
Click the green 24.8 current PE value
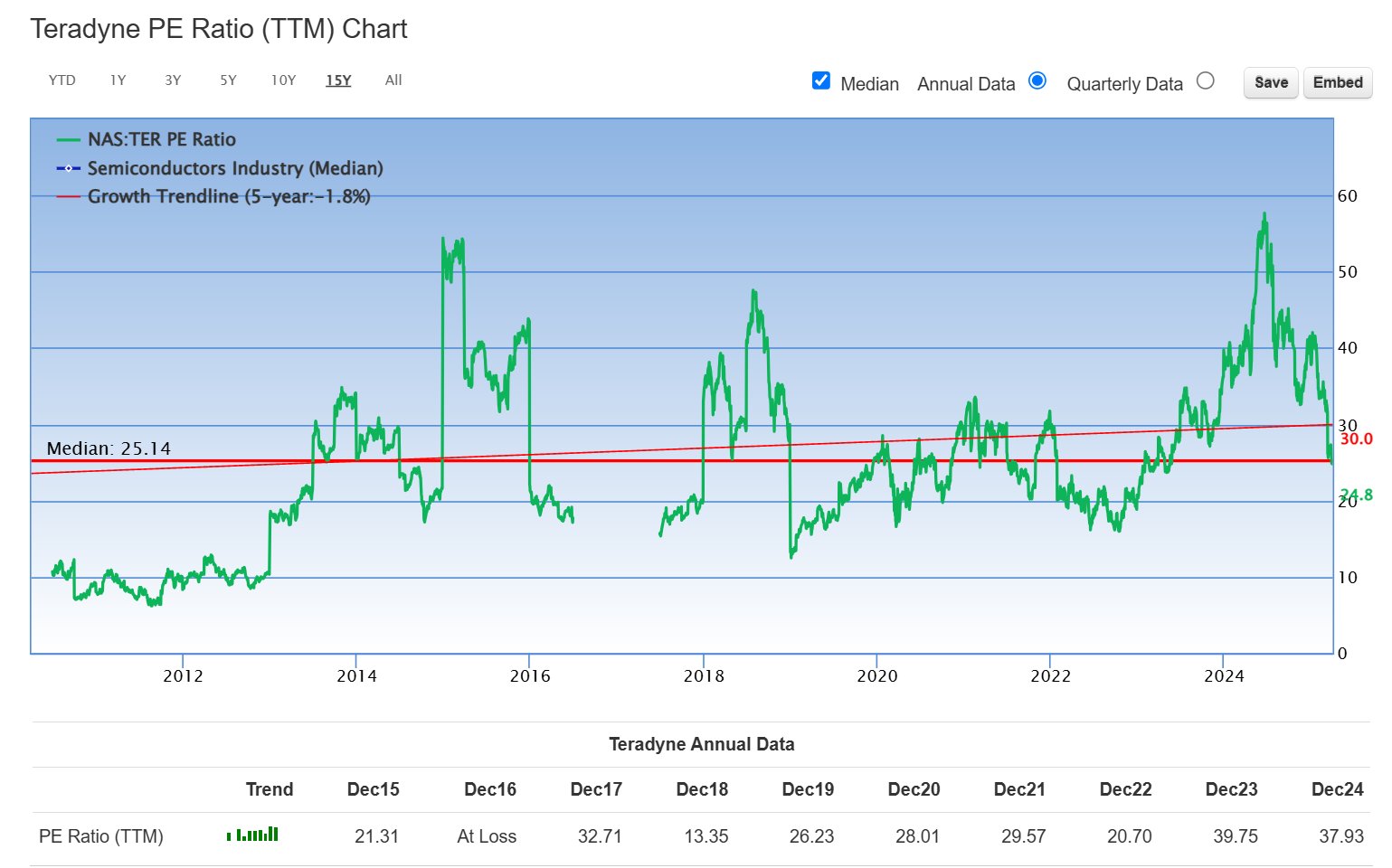tap(1356, 495)
